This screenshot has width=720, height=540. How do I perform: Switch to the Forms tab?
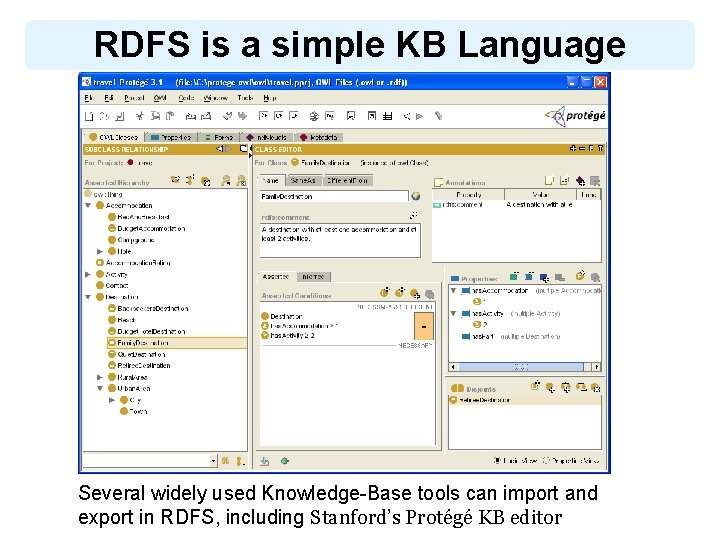coord(219,137)
